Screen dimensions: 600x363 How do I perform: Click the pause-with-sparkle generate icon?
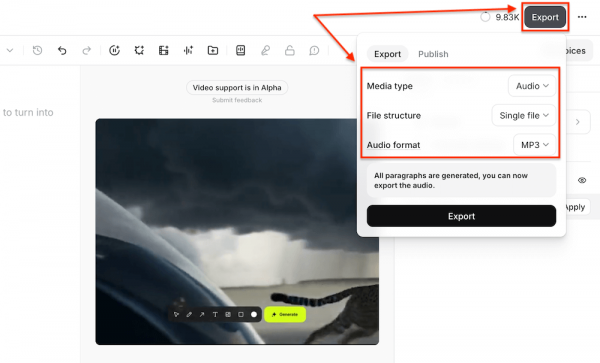coord(114,50)
